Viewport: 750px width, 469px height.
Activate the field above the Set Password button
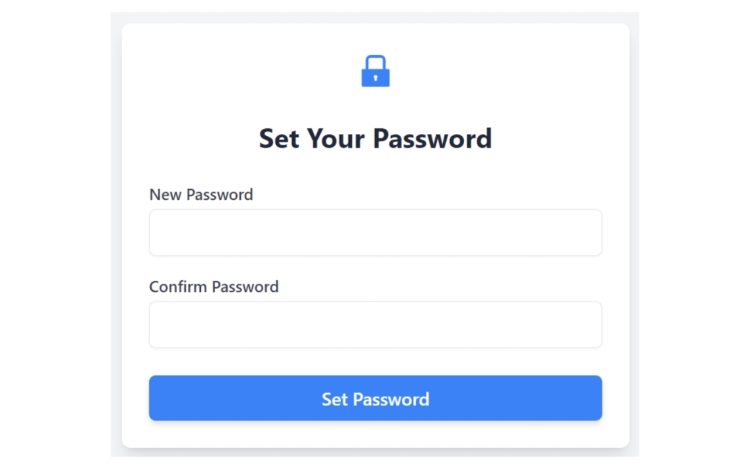tap(375, 324)
